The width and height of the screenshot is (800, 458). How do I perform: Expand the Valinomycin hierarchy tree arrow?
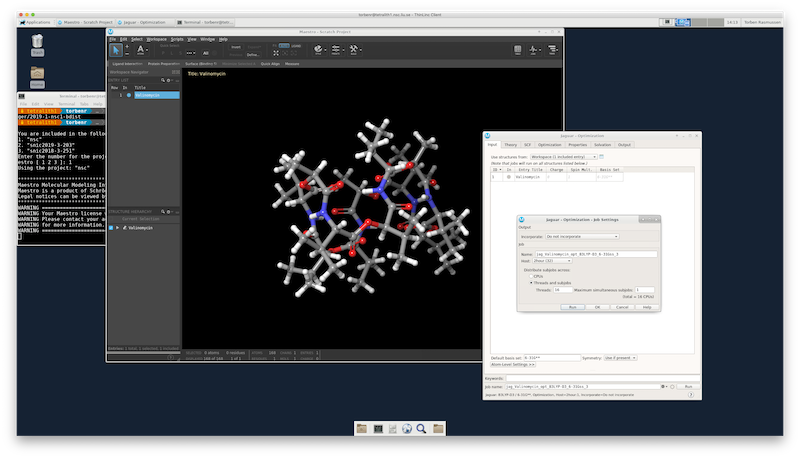pos(118,228)
